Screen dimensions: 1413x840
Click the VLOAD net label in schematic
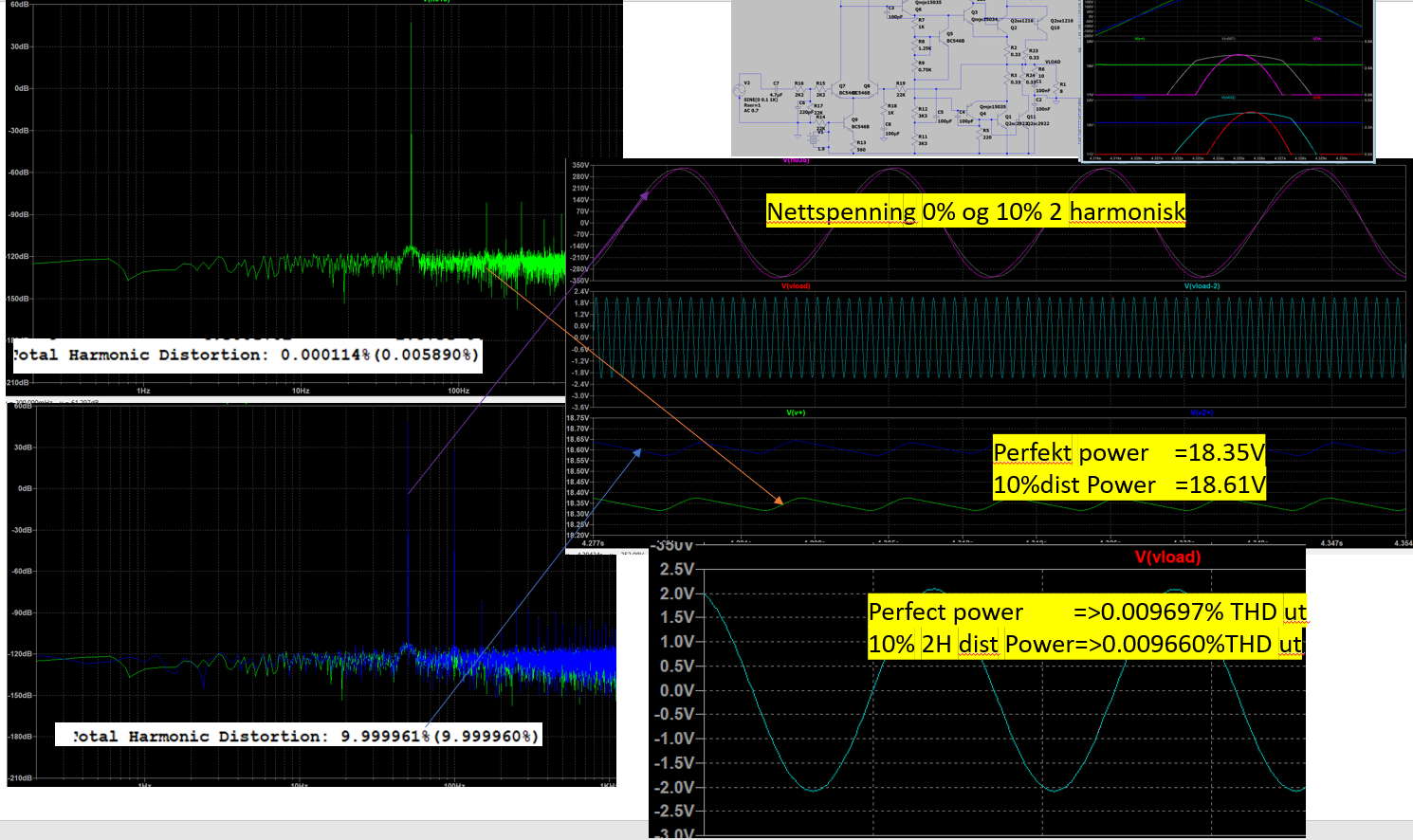click(1053, 62)
